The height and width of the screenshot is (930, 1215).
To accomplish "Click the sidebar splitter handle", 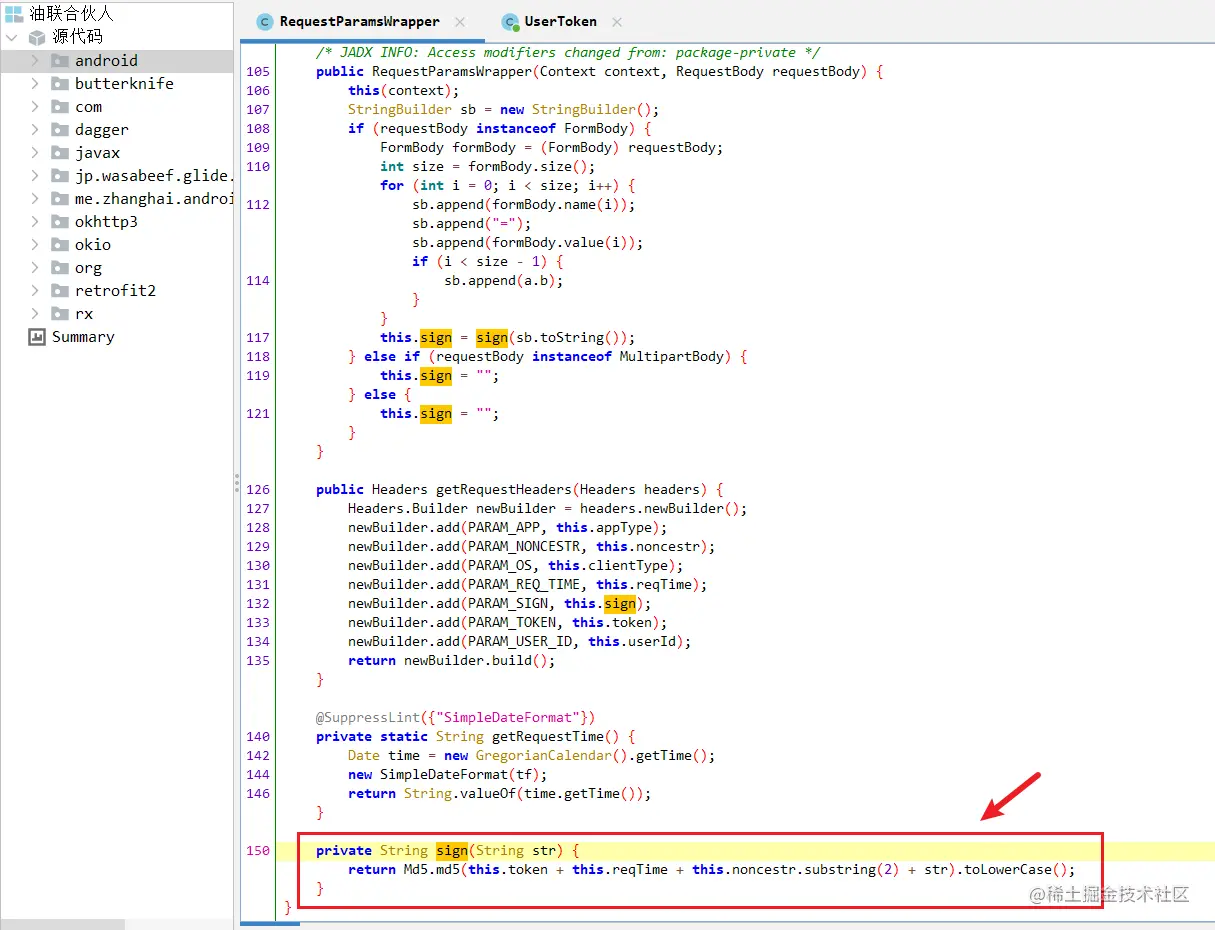I will 237,485.
